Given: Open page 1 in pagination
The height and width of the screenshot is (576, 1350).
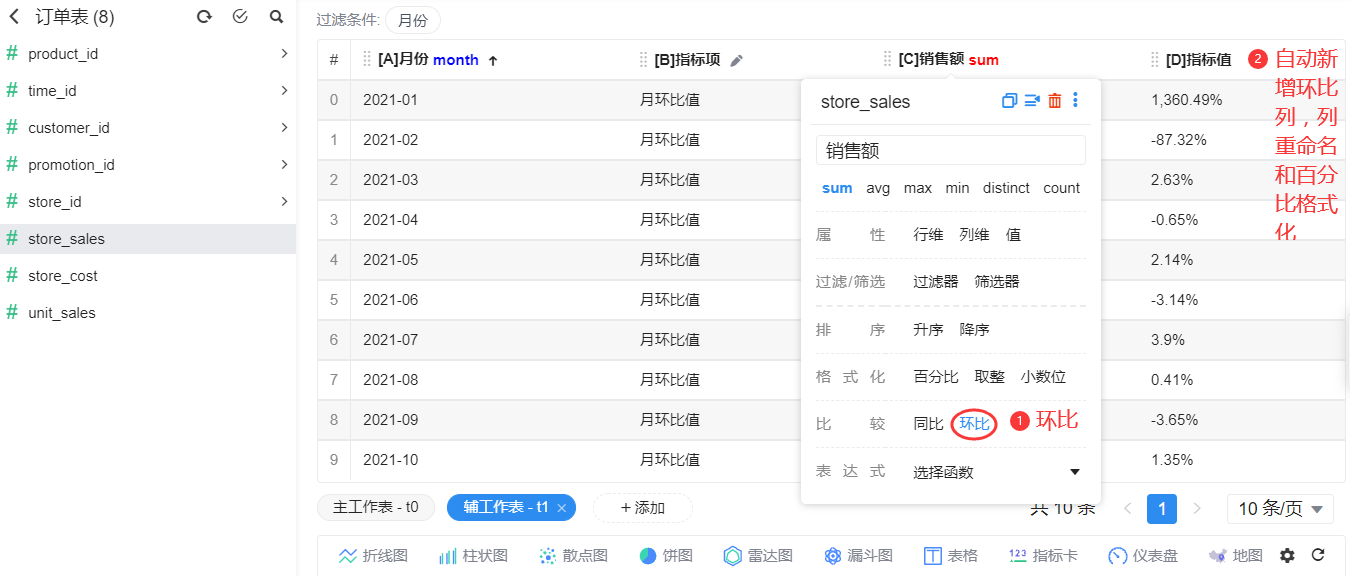Looking at the screenshot, I should (x=1162, y=509).
